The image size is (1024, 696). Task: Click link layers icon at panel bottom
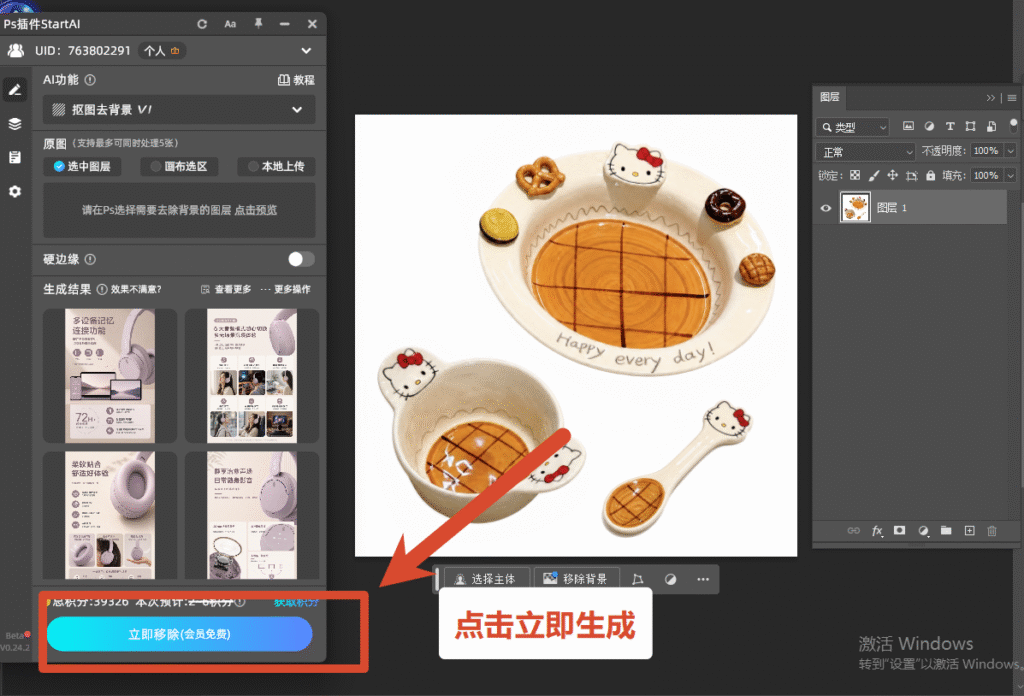pos(854,531)
